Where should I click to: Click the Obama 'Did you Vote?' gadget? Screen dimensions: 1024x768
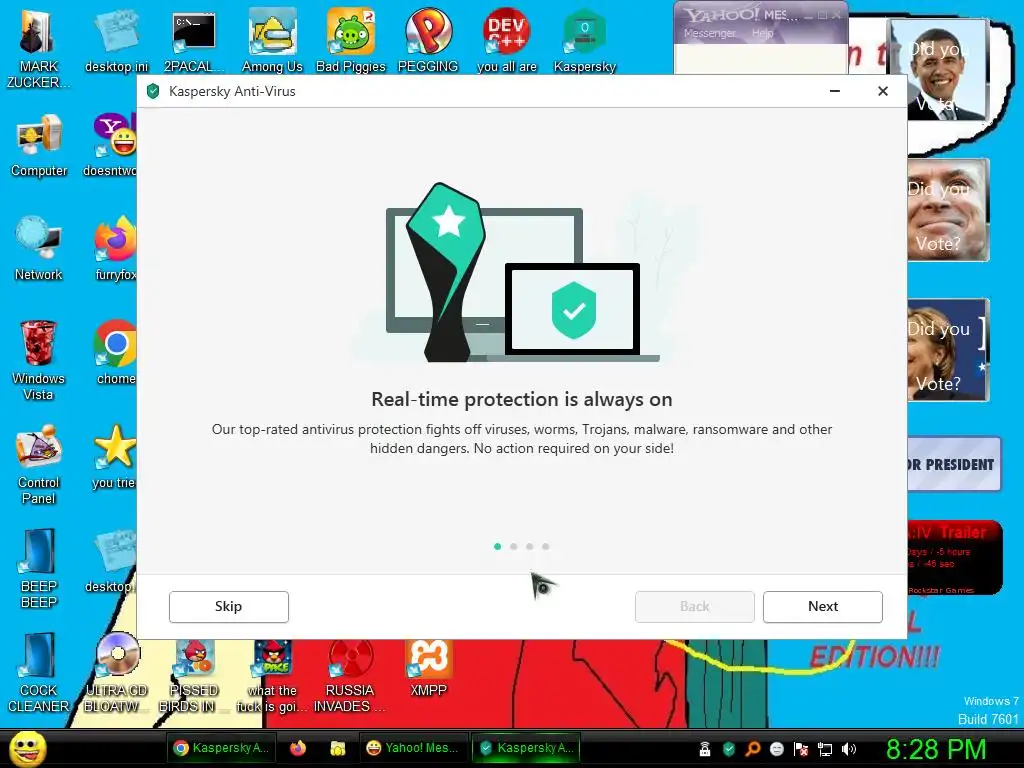pos(939,69)
